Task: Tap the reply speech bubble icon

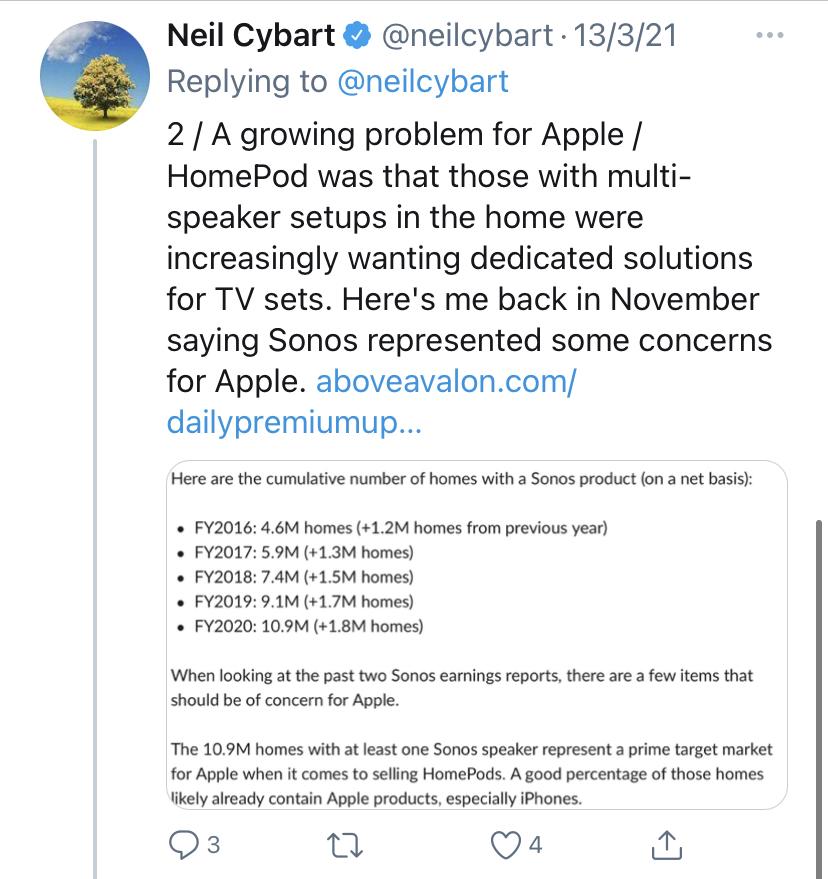Action: point(183,845)
